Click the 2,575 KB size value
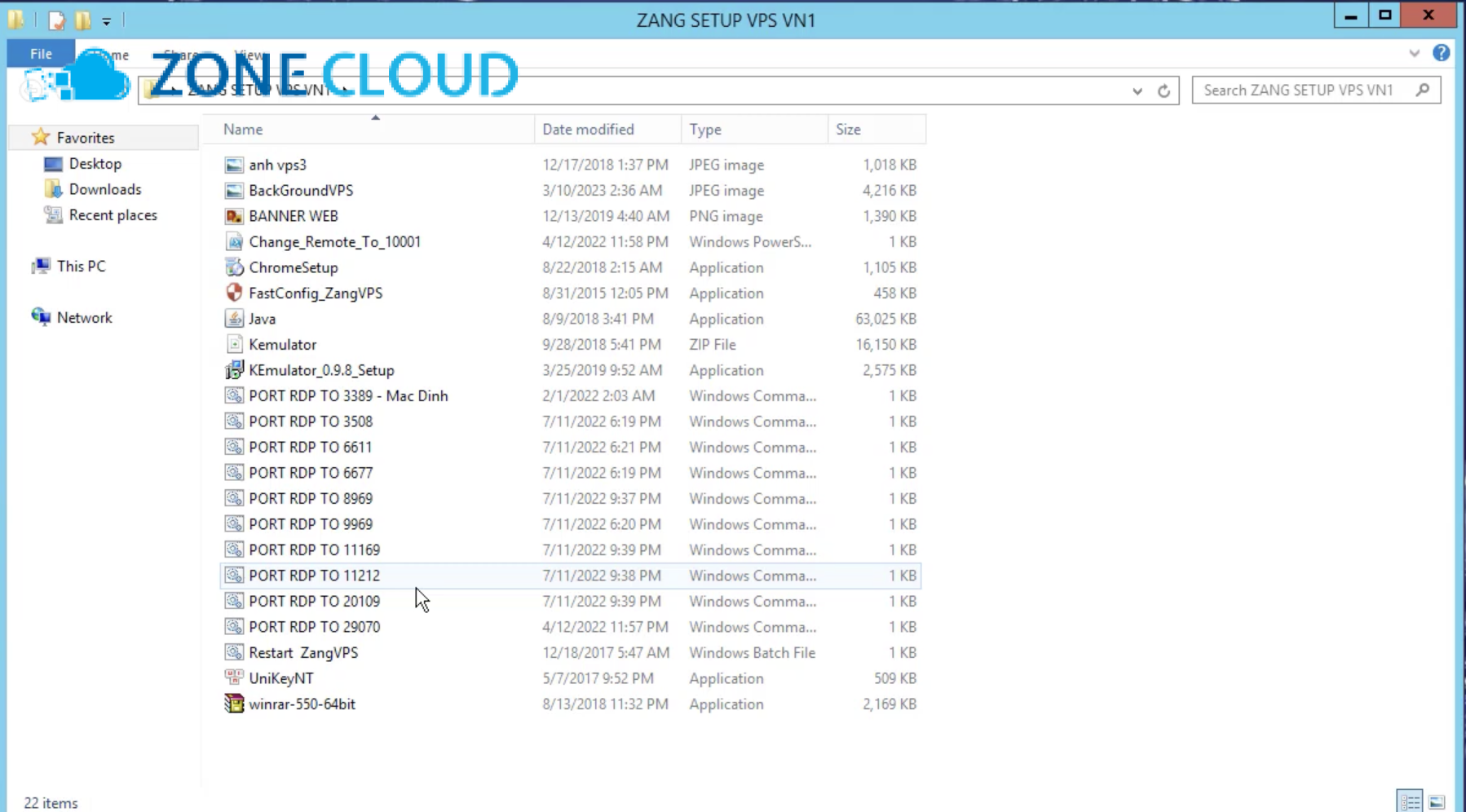 coord(890,370)
